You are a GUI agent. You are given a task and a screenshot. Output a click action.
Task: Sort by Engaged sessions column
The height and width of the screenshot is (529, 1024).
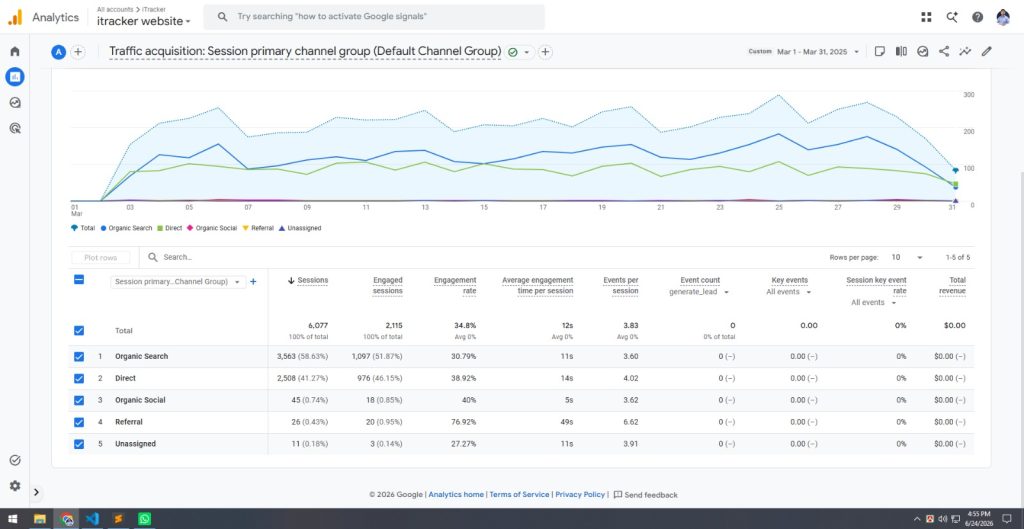(x=387, y=285)
